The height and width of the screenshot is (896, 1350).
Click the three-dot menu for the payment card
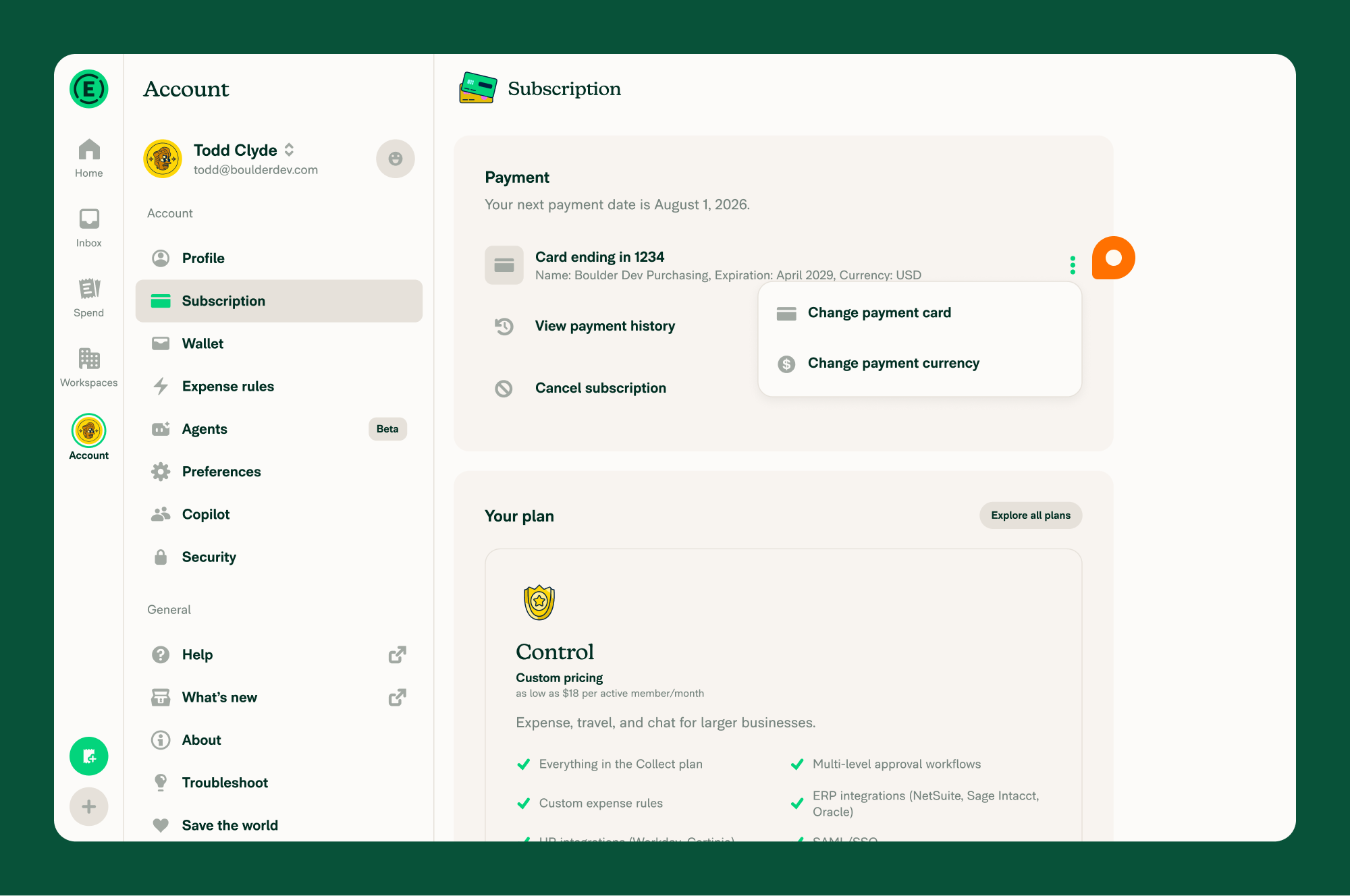pos(1073,265)
